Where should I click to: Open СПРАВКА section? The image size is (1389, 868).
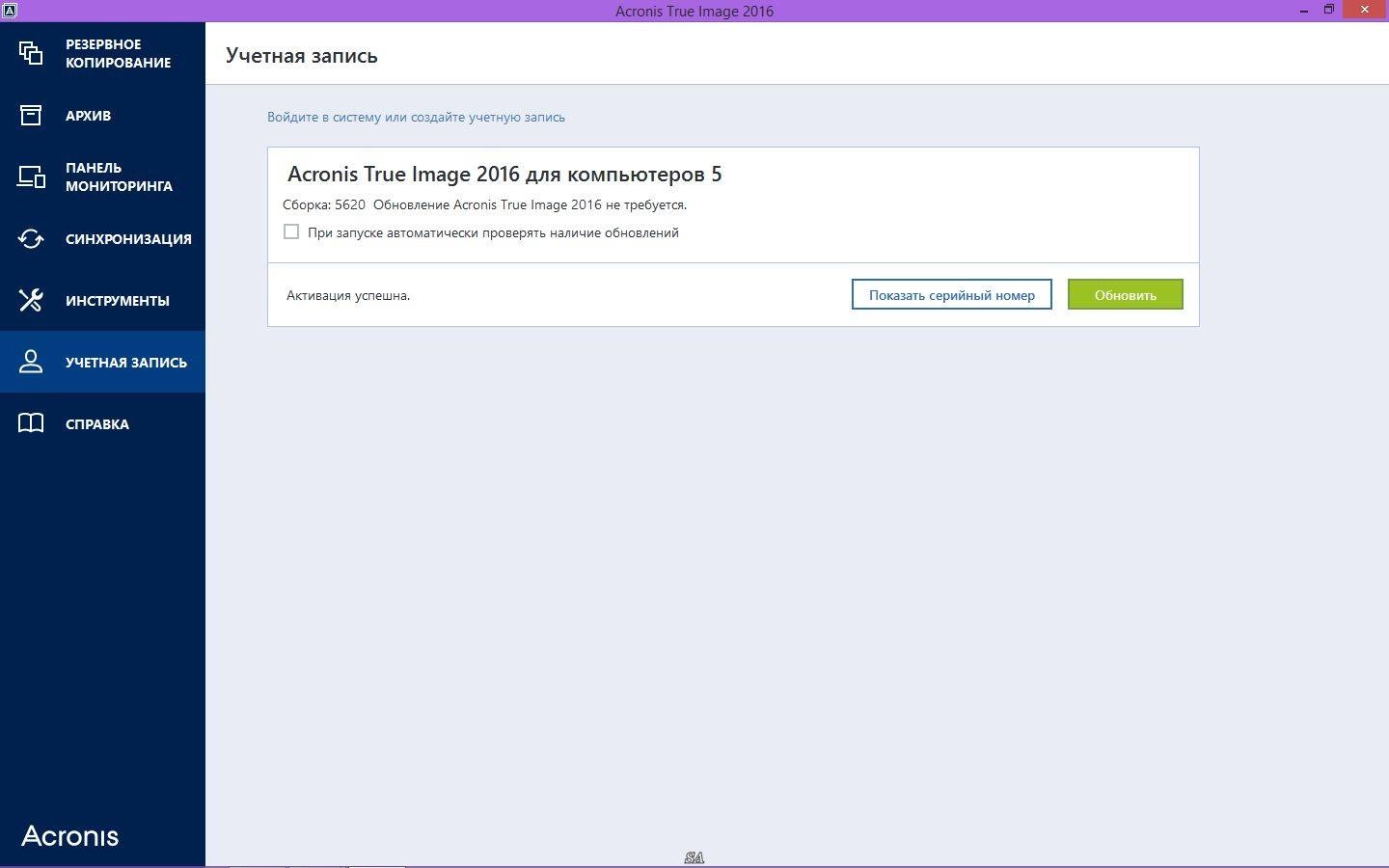102,423
